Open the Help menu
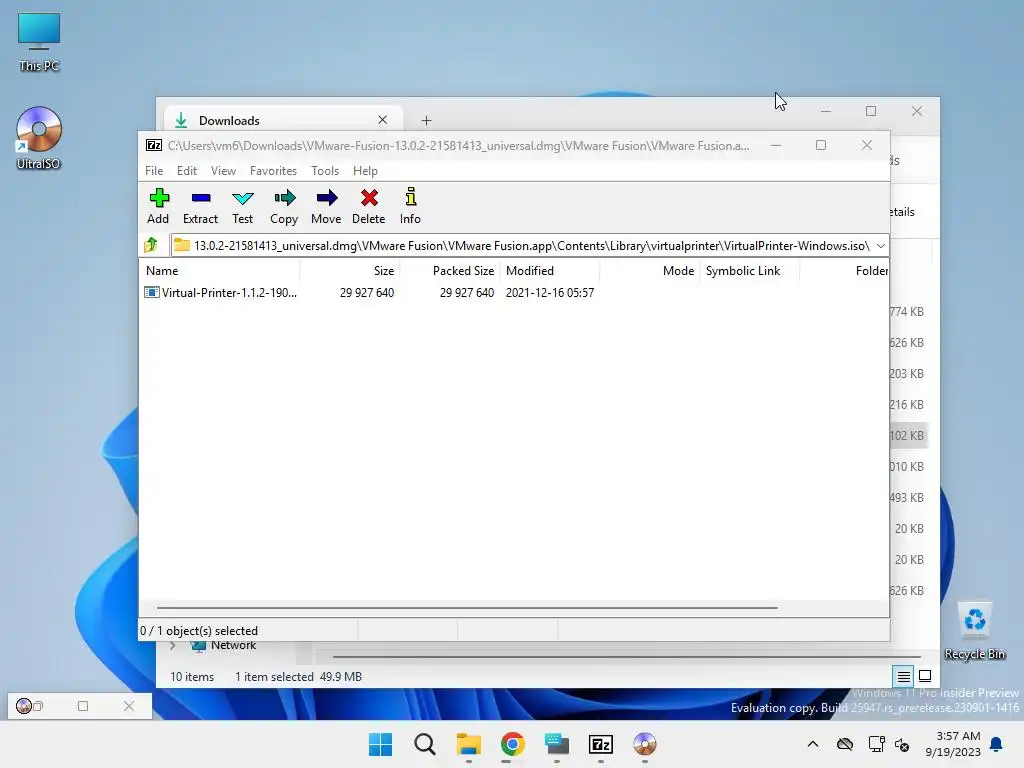 tap(365, 170)
